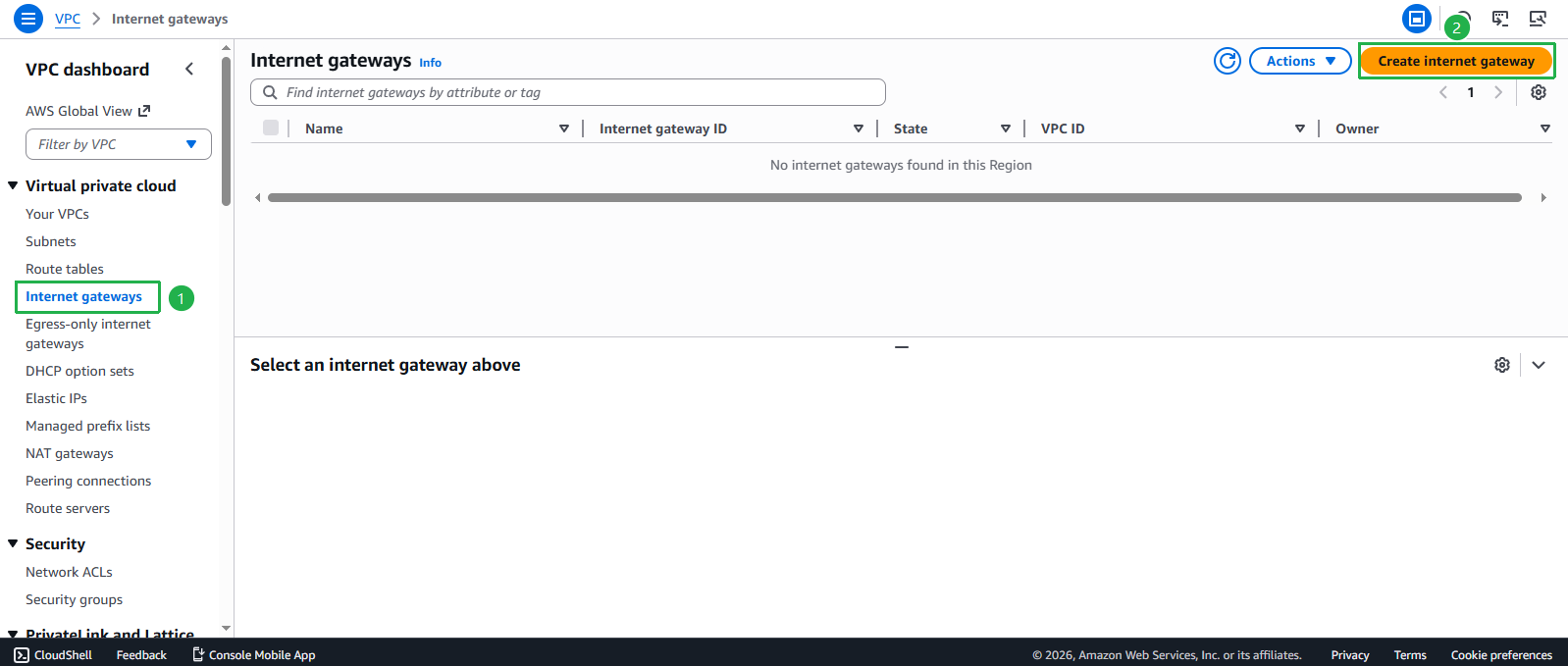Toggle the select-all checkbox in table header

coord(271,128)
